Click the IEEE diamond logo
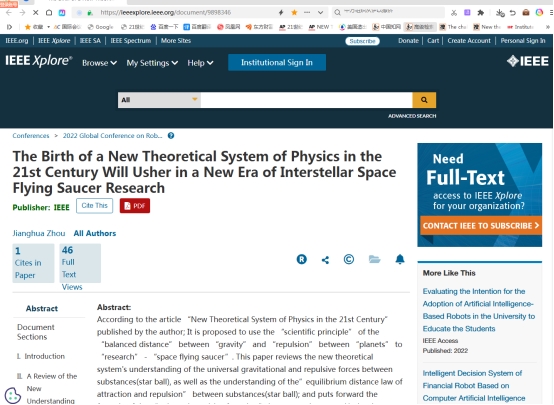 528,61
